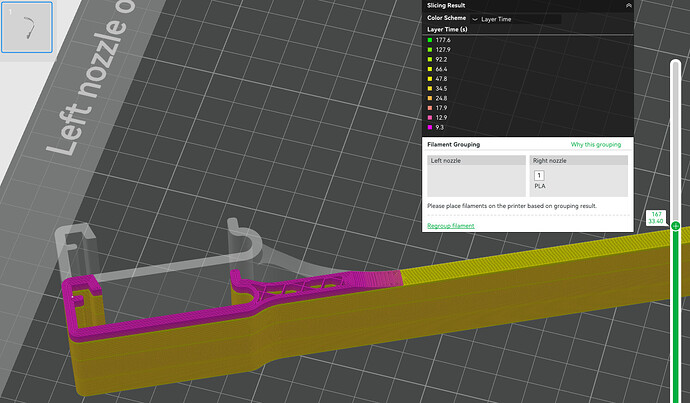Image resolution: width=690 pixels, height=403 pixels.
Task: Click the 9.3 magenta layer time swatch
Action: pos(429,127)
